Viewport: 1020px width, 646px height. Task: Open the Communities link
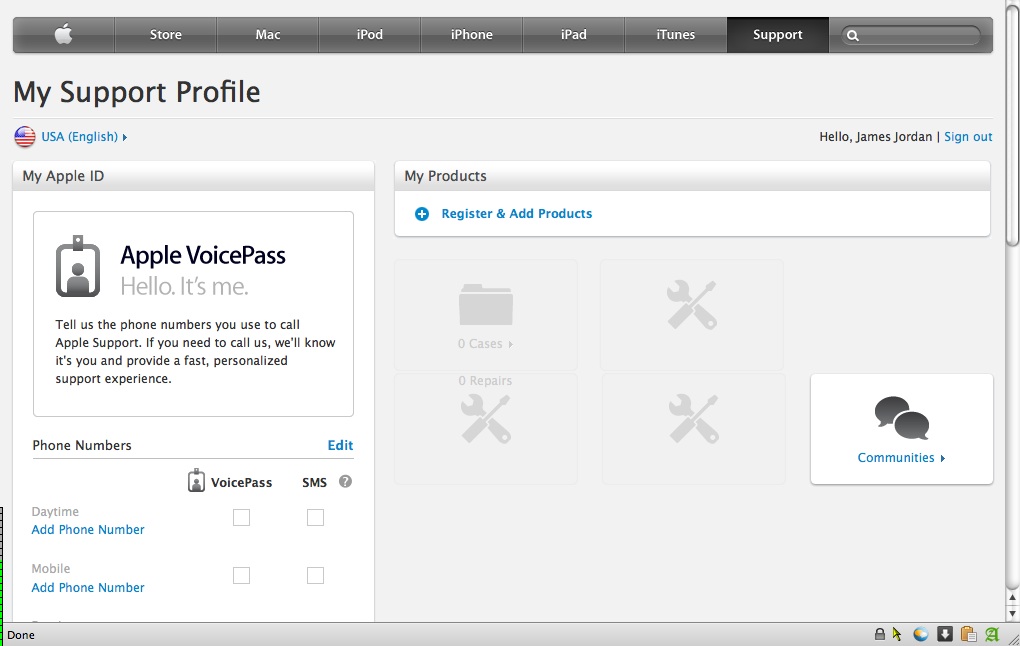click(x=901, y=457)
